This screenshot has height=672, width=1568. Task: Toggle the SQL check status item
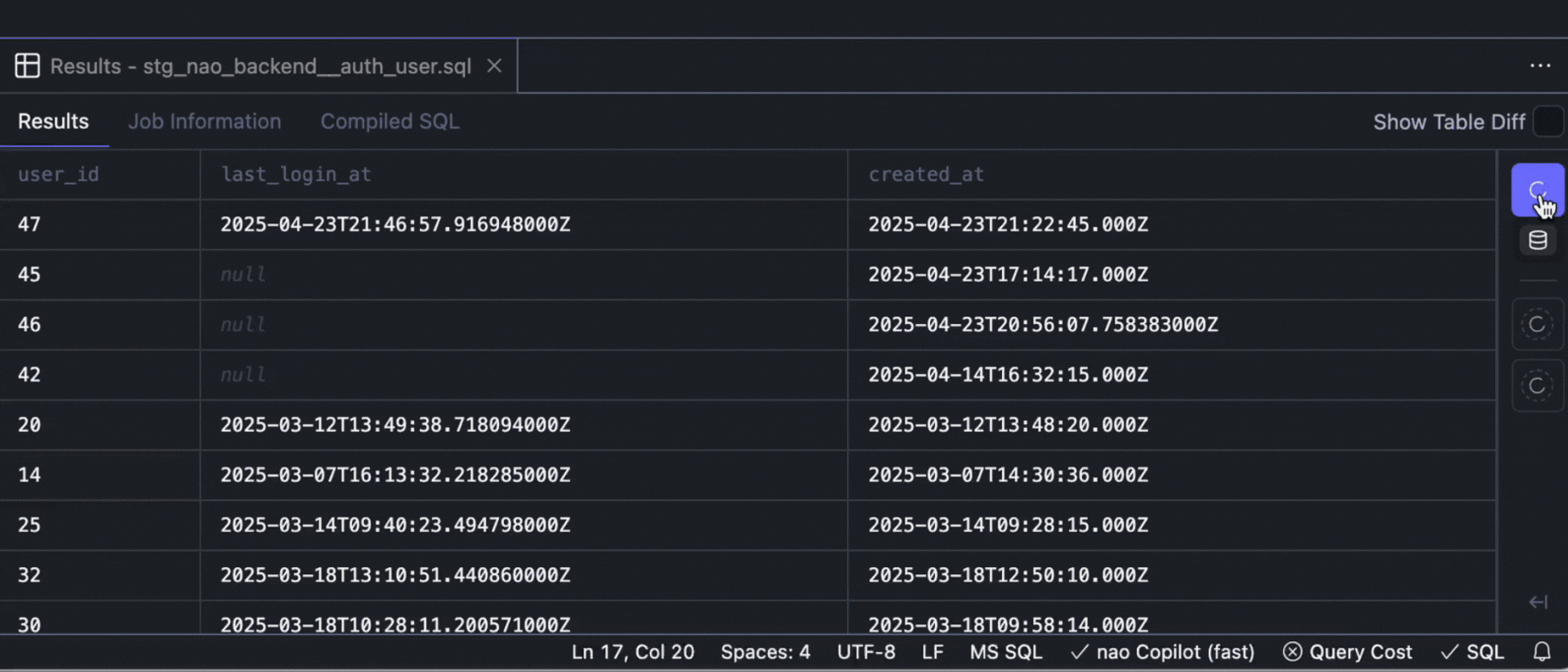[x=1472, y=652]
